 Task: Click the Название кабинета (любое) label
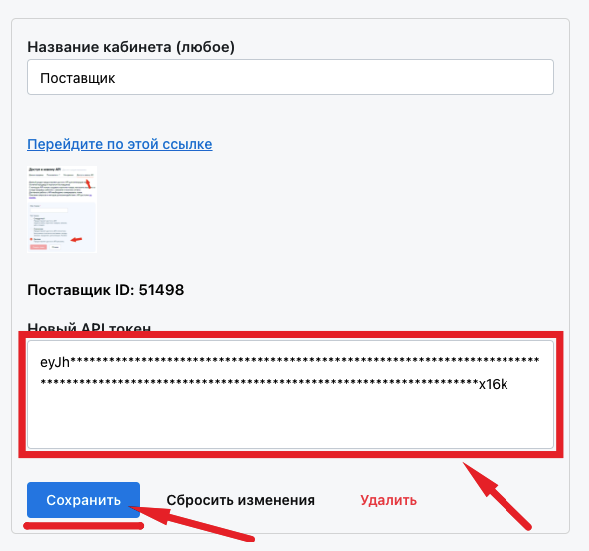click(x=131, y=47)
